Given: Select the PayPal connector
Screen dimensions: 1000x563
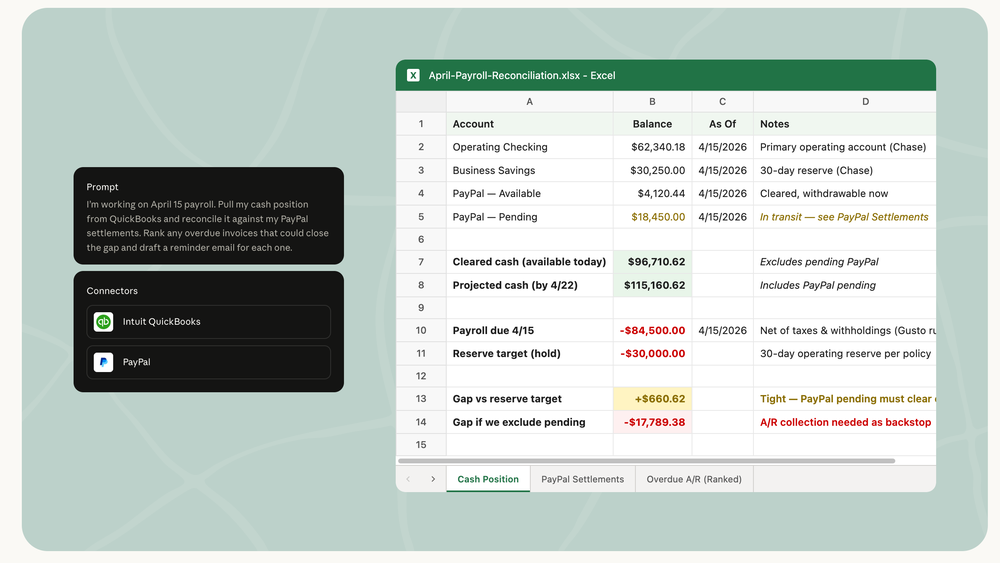Looking at the screenshot, I should pyautogui.click(x=209, y=362).
